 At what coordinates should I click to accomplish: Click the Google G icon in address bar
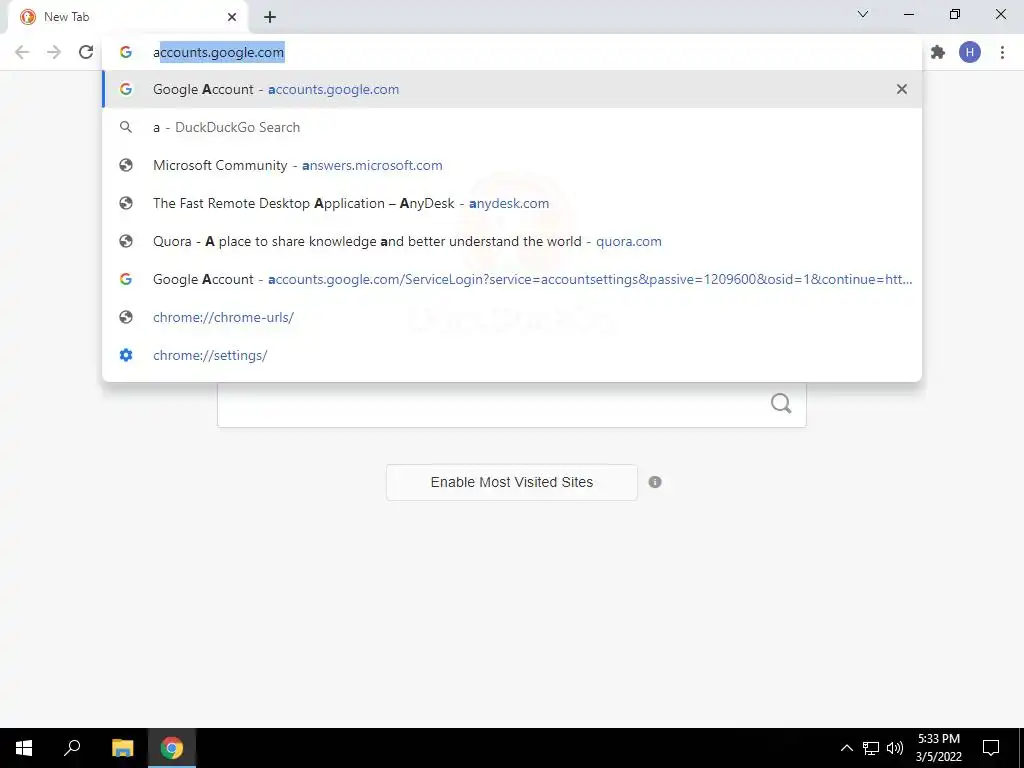pos(126,52)
